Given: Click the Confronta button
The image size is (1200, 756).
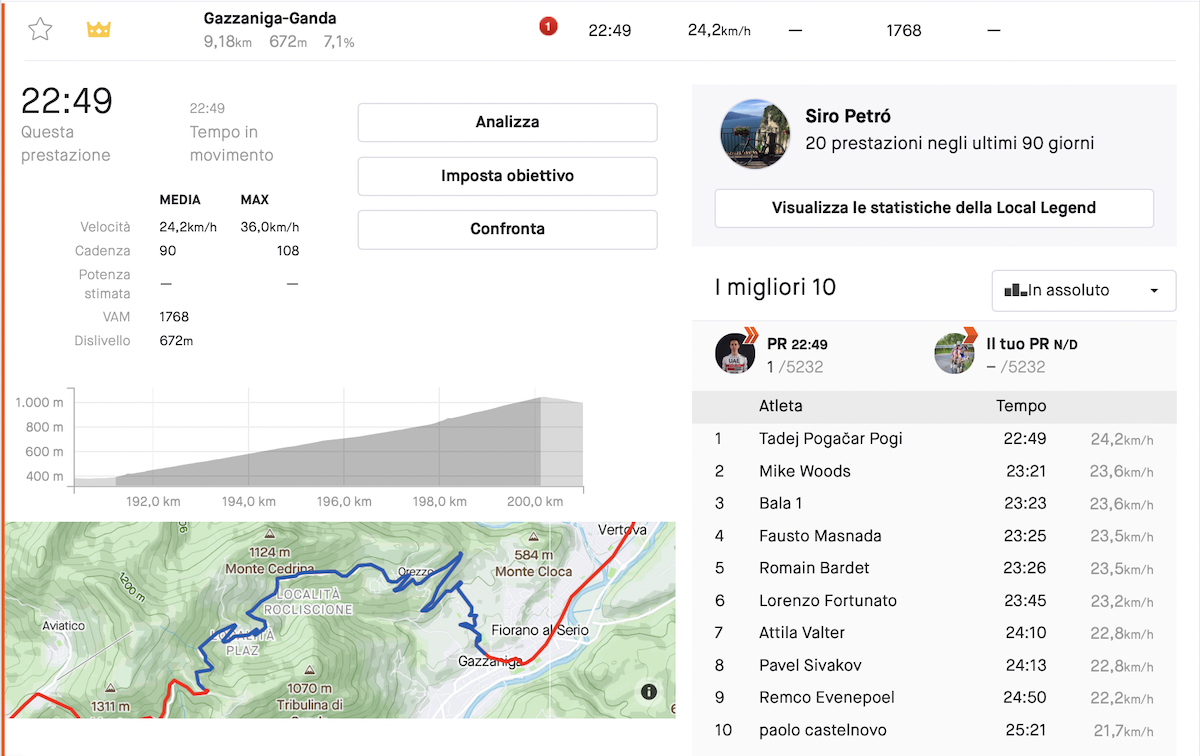Looking at the screenshot, I should (507, 229).
